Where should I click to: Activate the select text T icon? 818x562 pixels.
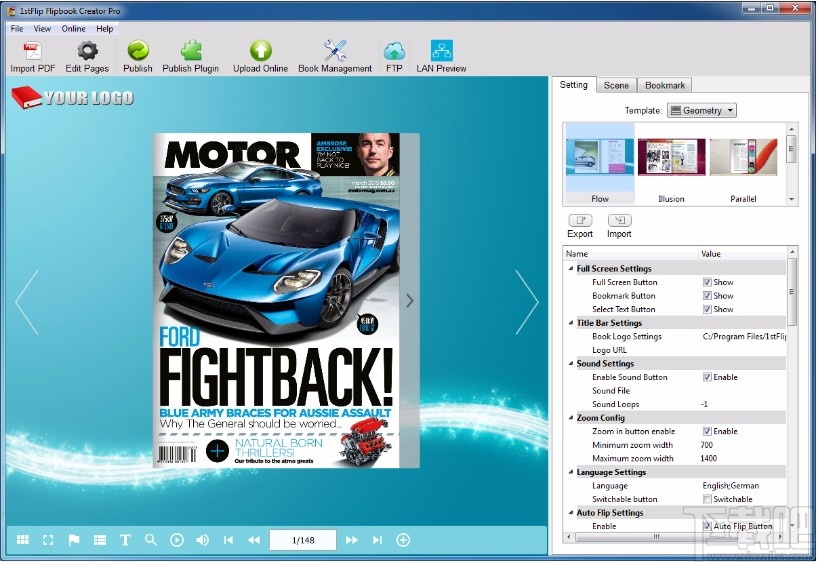[x=125, y=540]
